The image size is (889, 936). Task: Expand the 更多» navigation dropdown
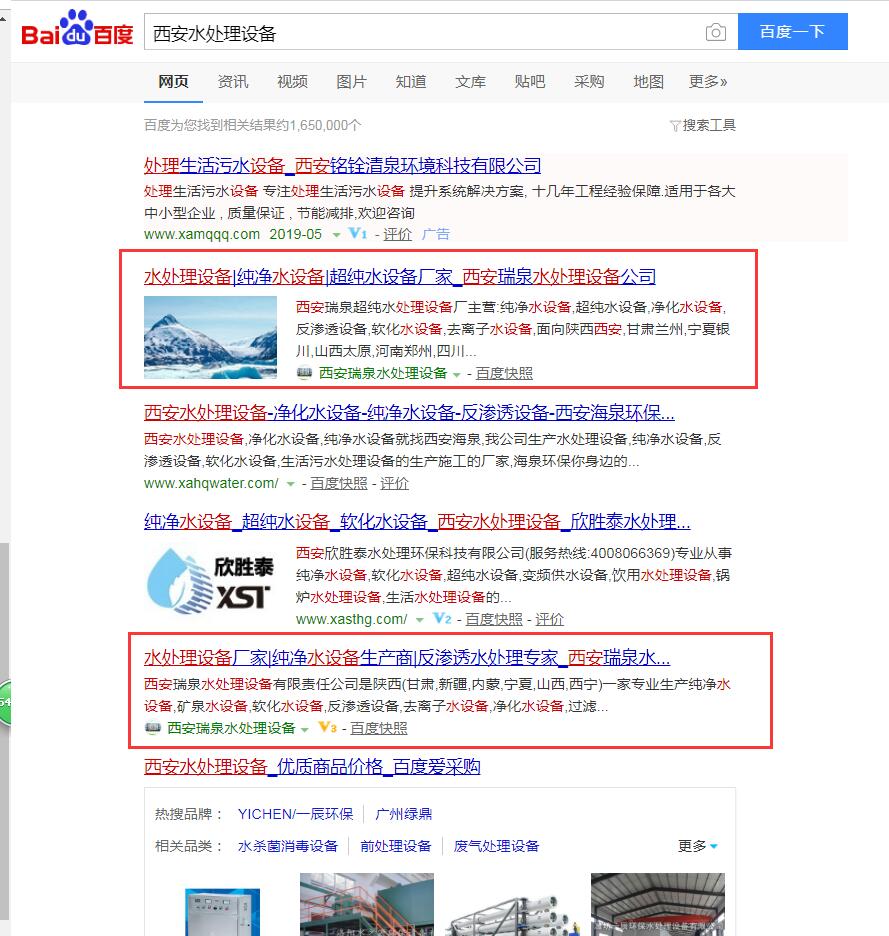click(707, 82)
